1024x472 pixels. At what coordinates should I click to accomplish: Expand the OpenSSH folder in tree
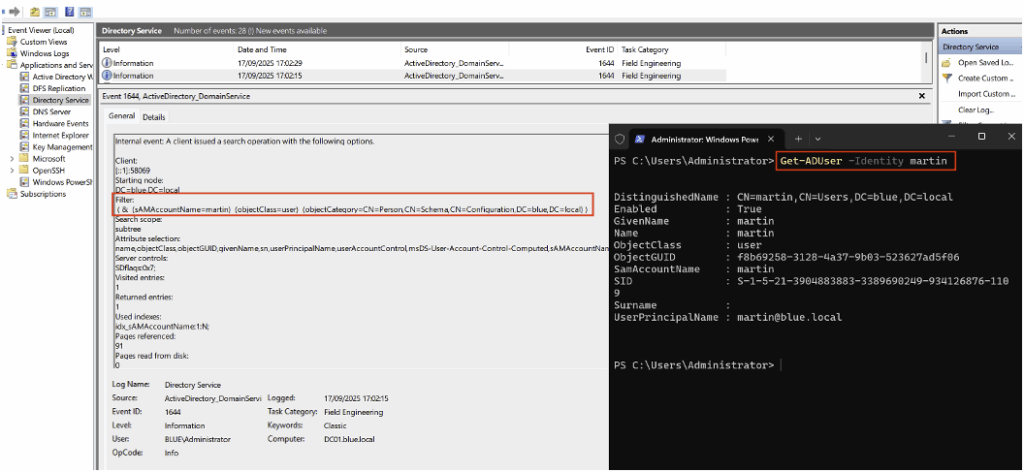(x=12, y=170)
